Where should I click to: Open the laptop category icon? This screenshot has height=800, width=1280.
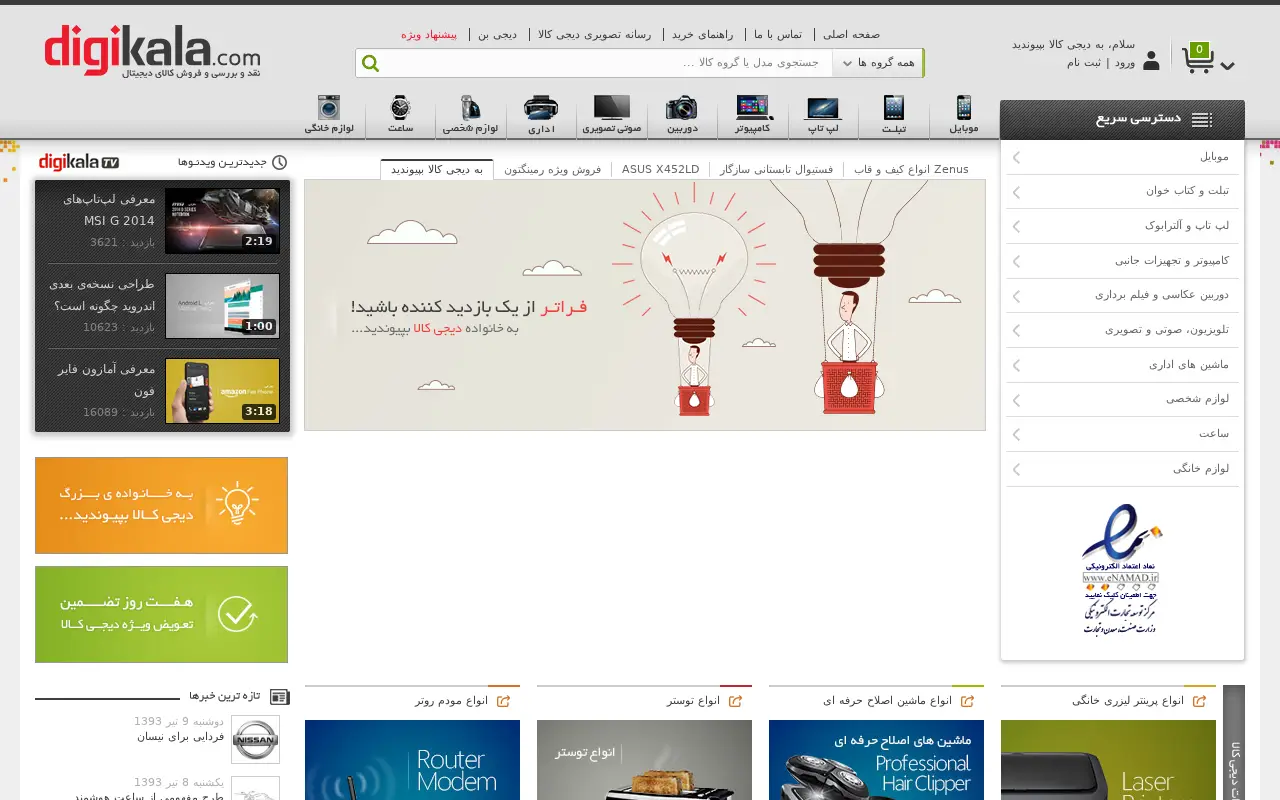(823, 109)
